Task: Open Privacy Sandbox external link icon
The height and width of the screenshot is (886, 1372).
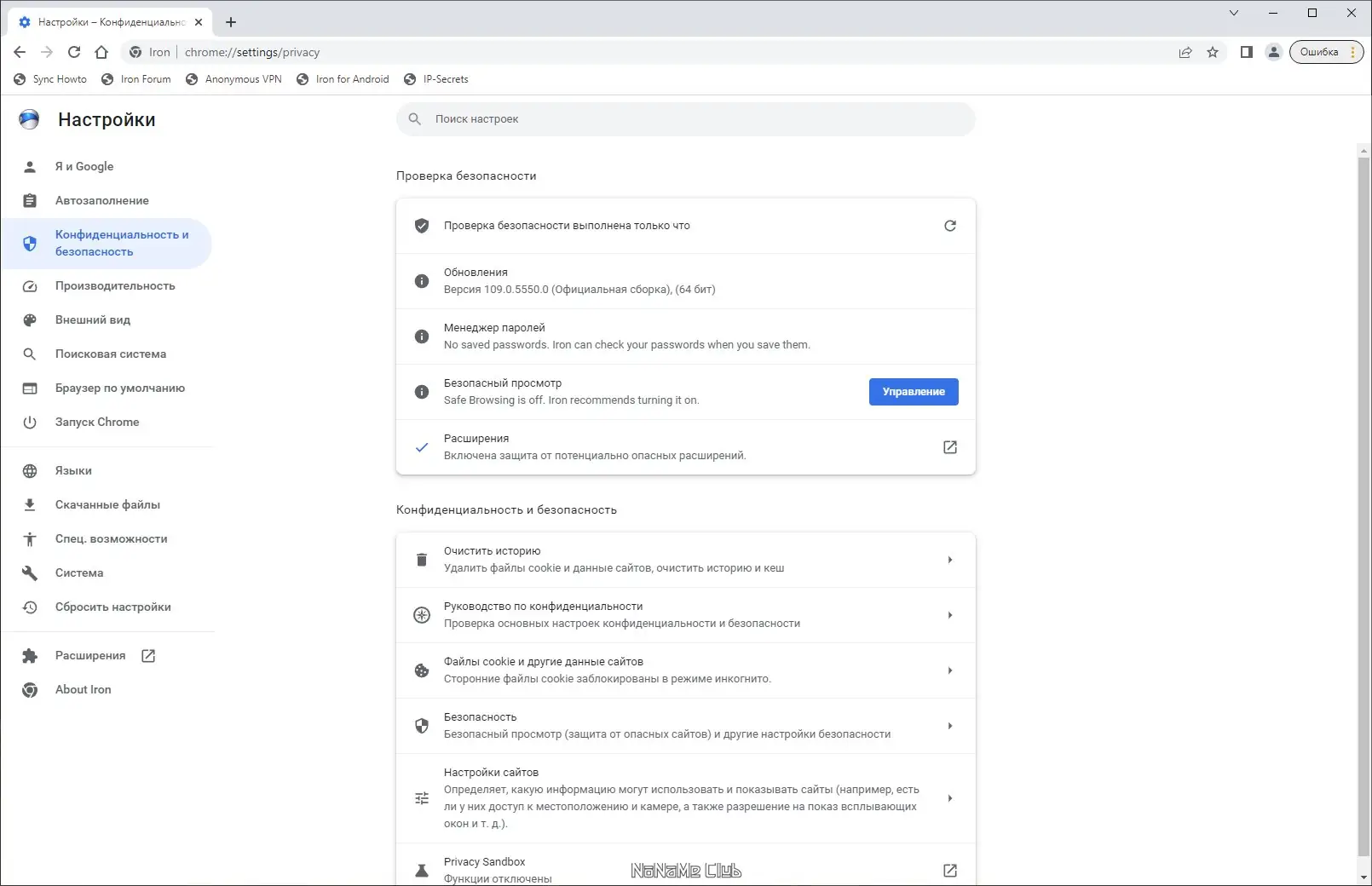Action: [x=950, y=870]
